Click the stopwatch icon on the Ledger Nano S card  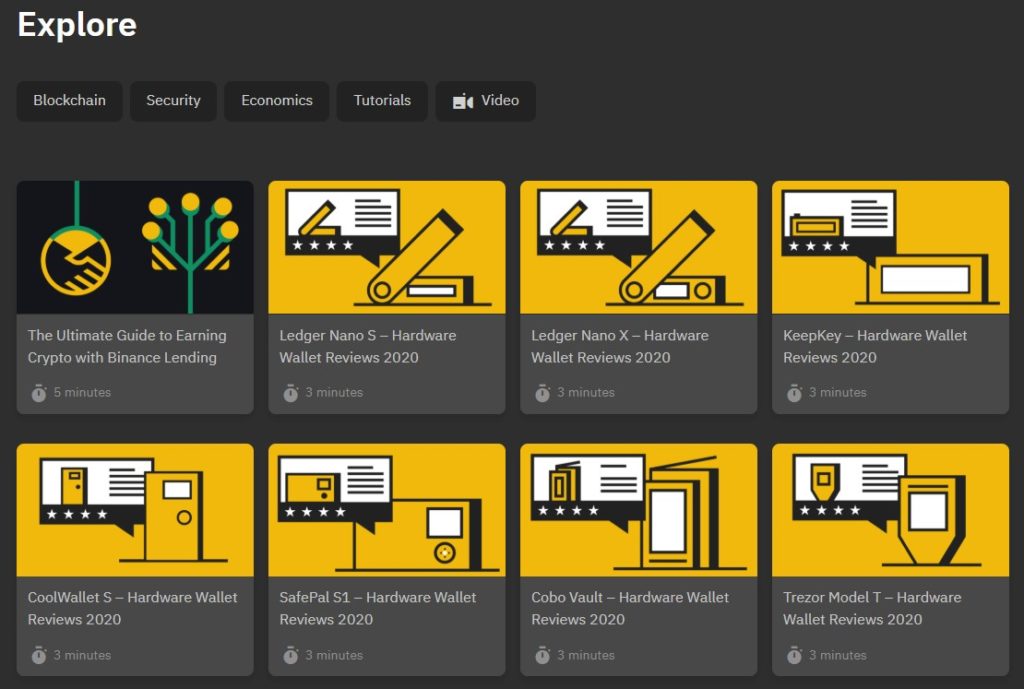coord(291,393)
